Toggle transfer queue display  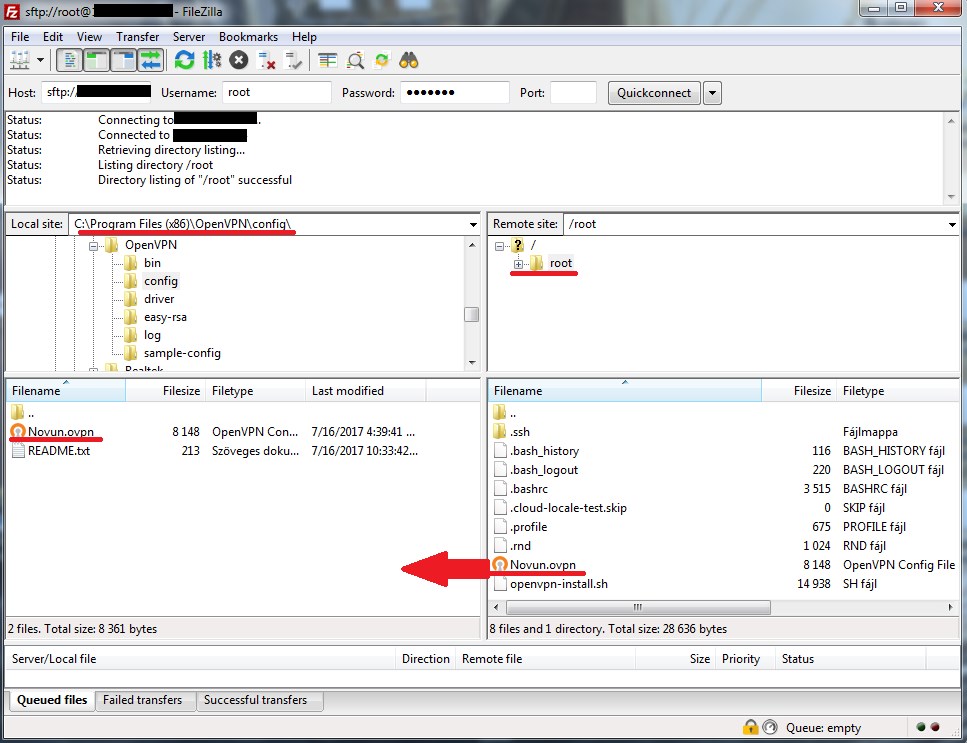[150, 60]
